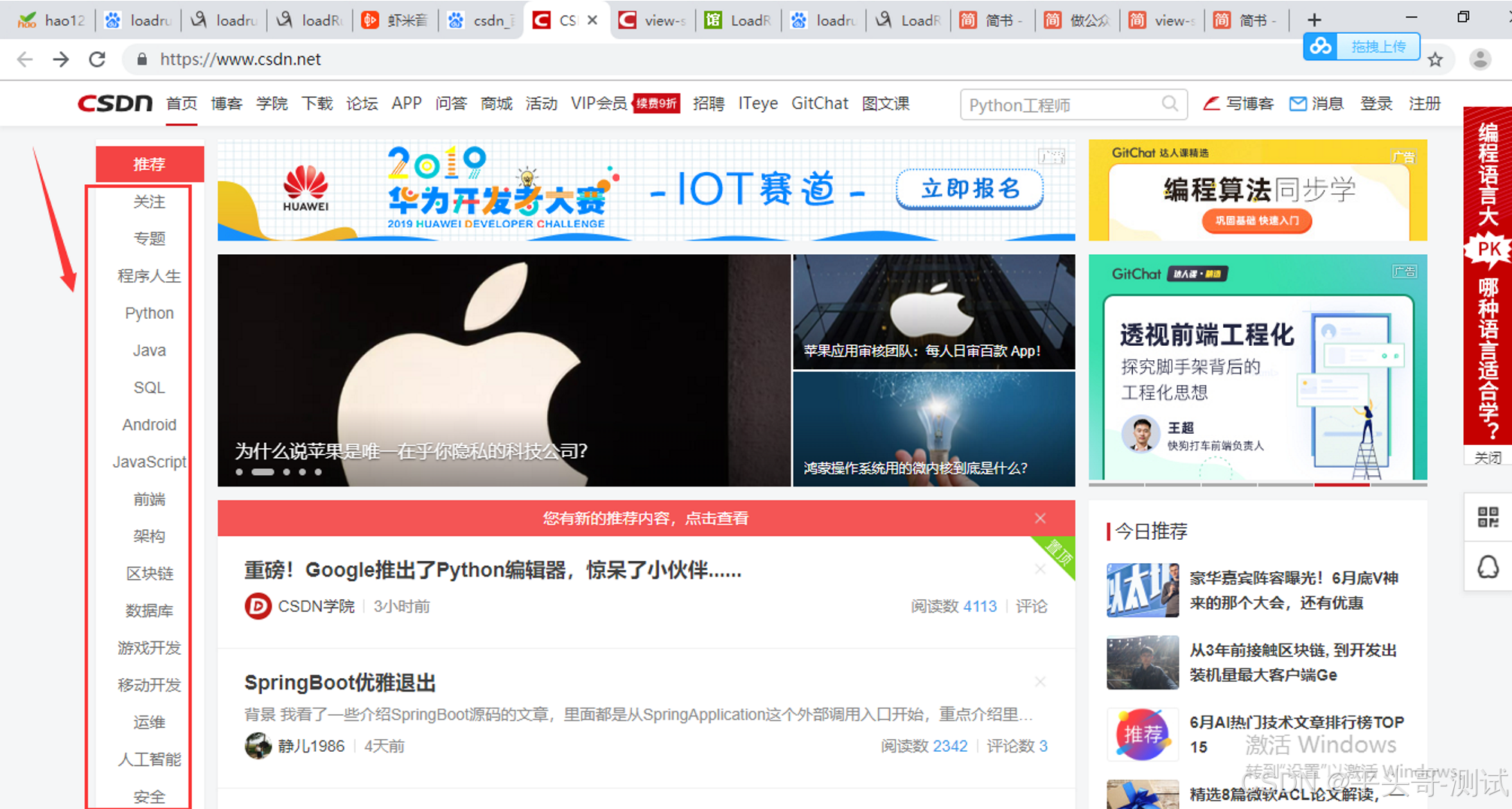View site lock icon in address bar

[141, 59]
